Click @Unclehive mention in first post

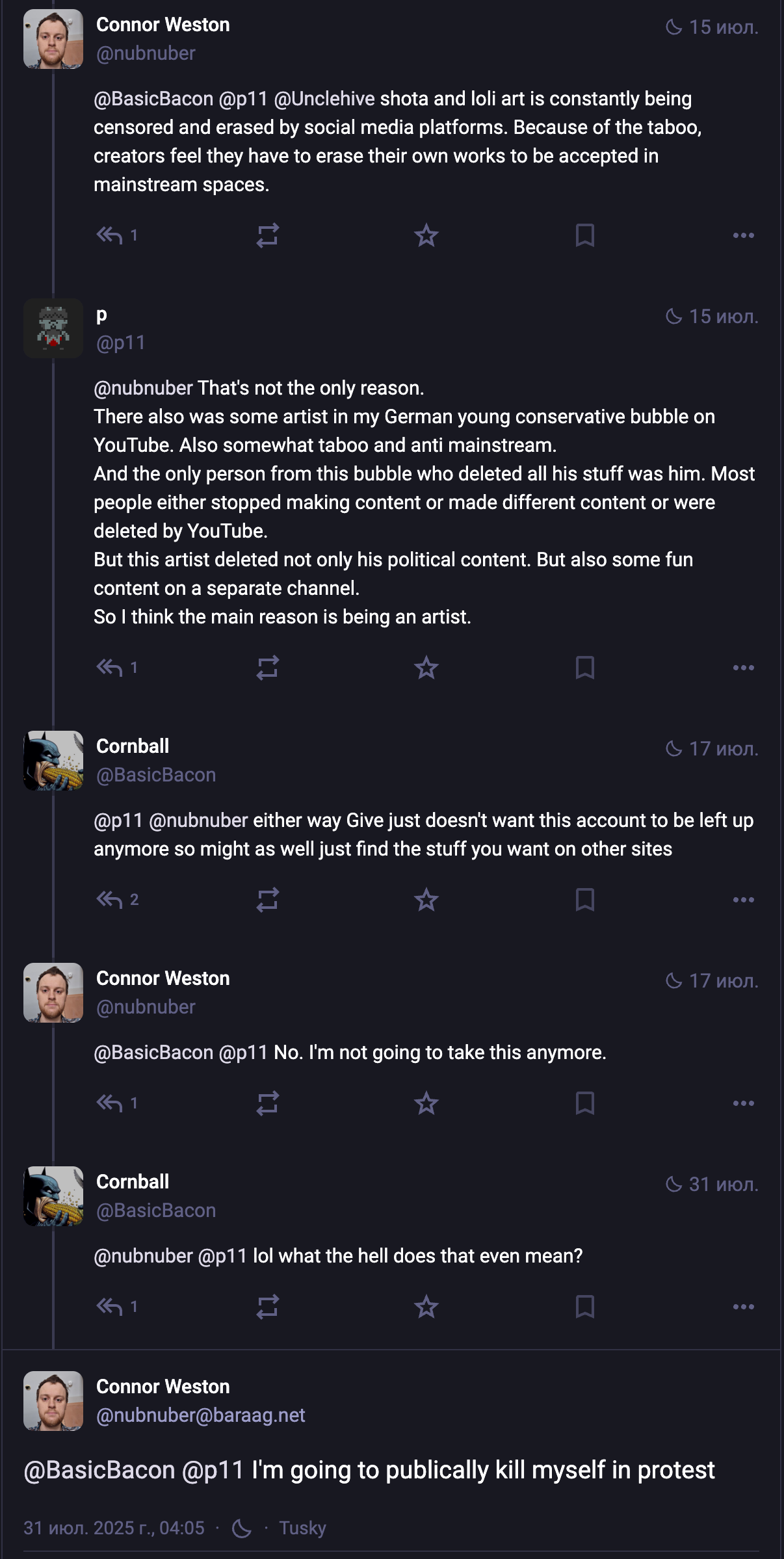pyautogui.click(x=324, y=99)
